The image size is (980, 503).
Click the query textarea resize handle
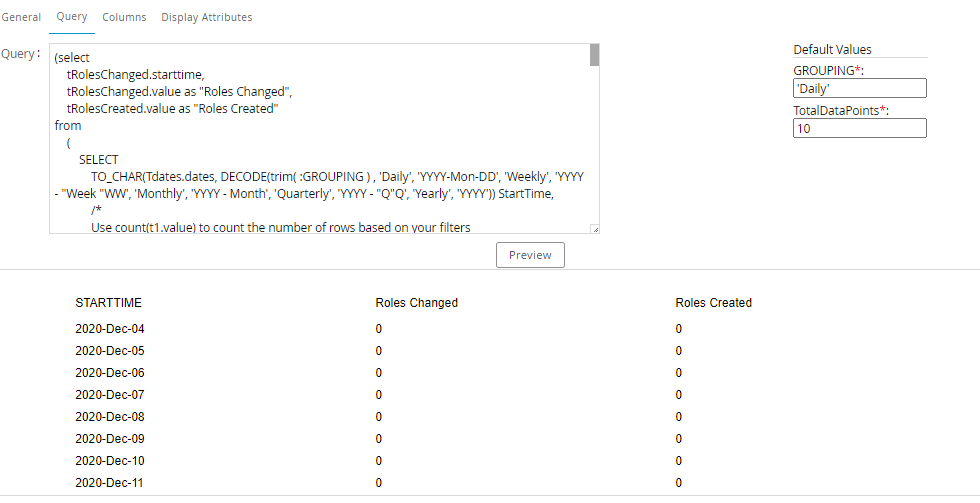[594, 229]
